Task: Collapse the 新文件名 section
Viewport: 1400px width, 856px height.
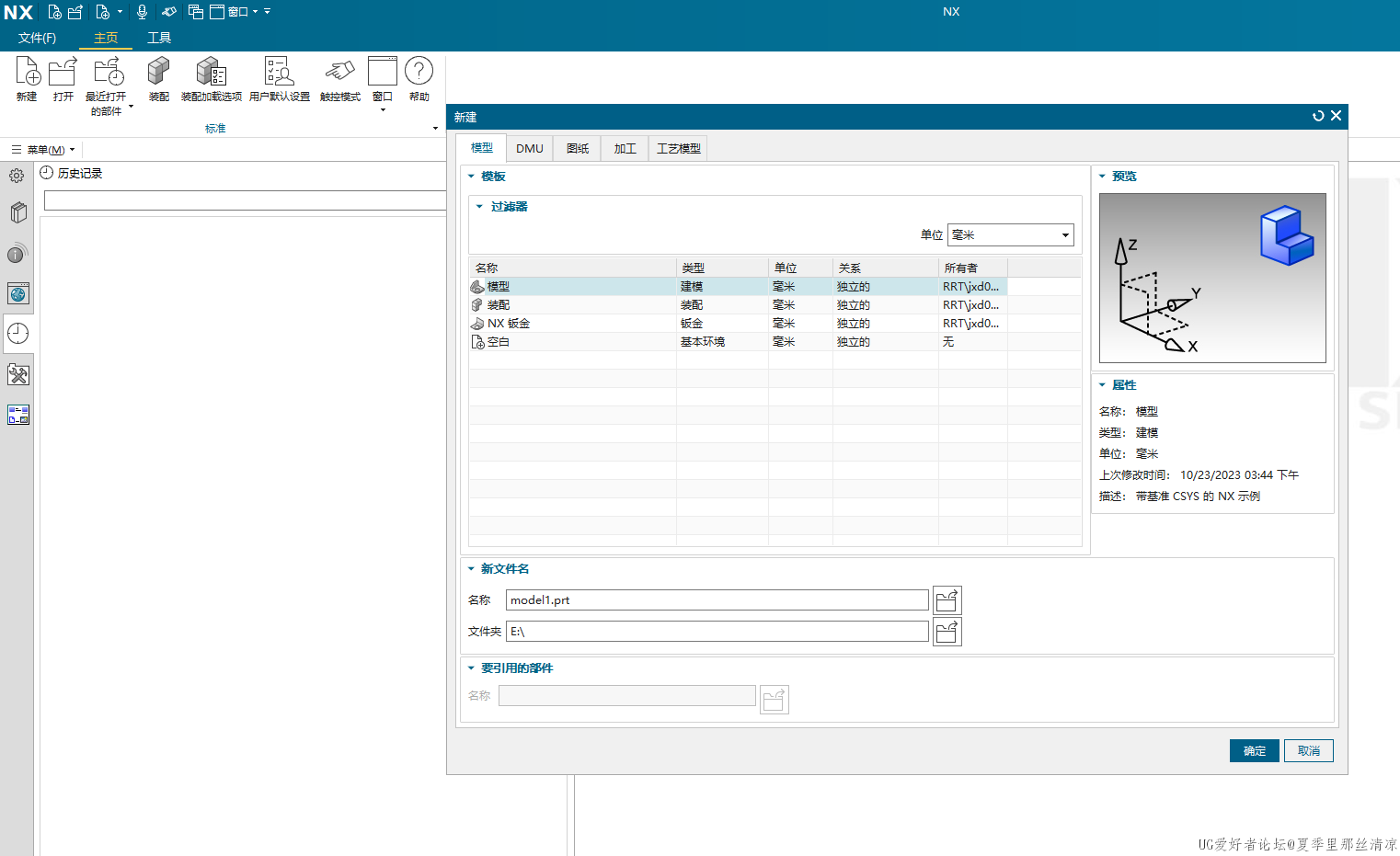Action: [472, 569]
